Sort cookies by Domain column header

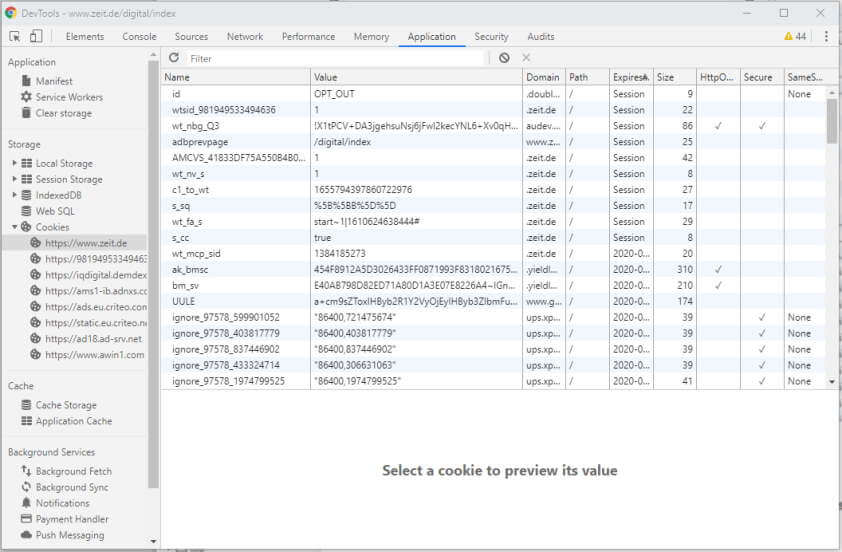[x=543, y=77]
